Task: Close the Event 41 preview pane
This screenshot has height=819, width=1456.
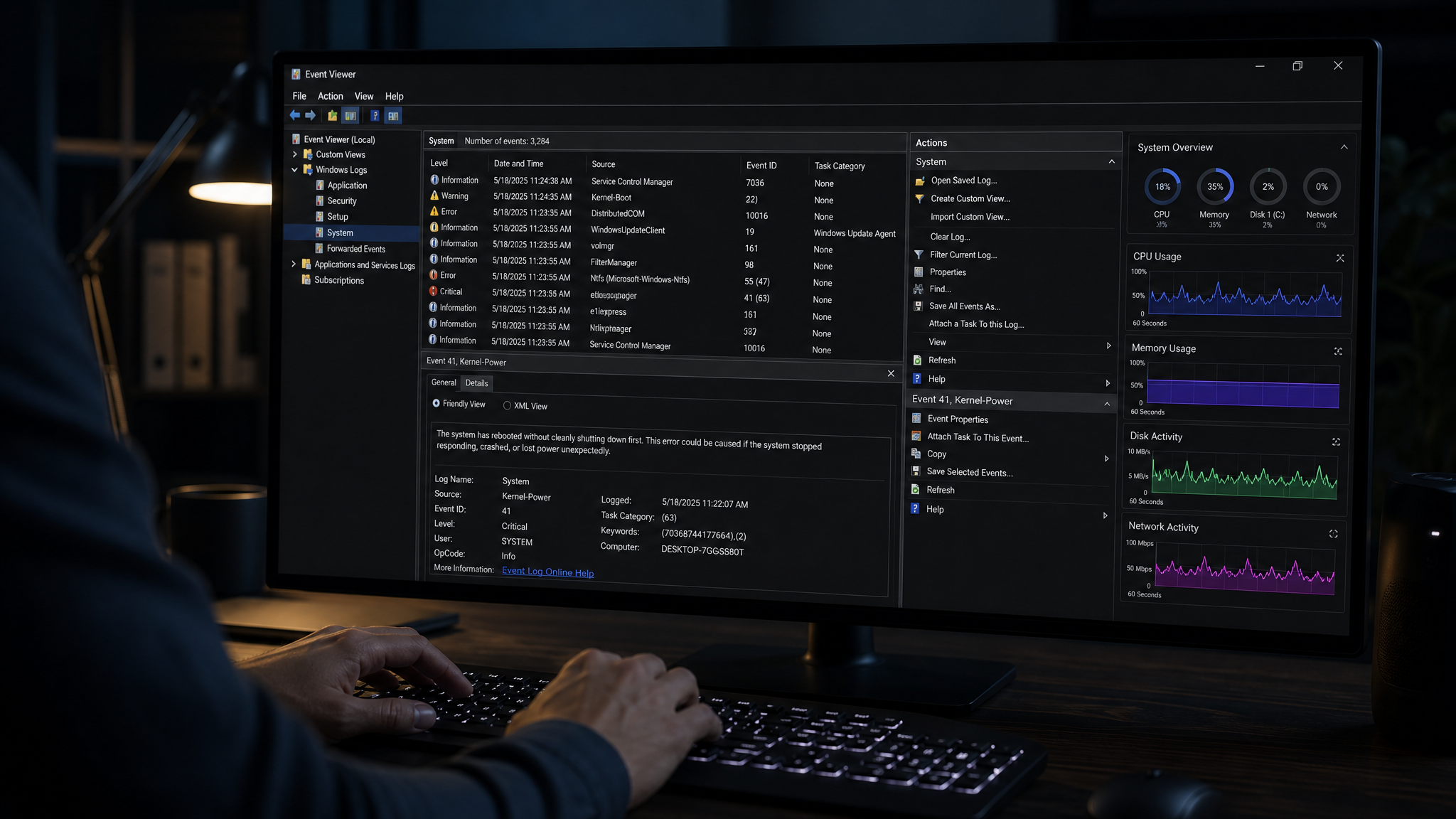Action: coord(891,373)
